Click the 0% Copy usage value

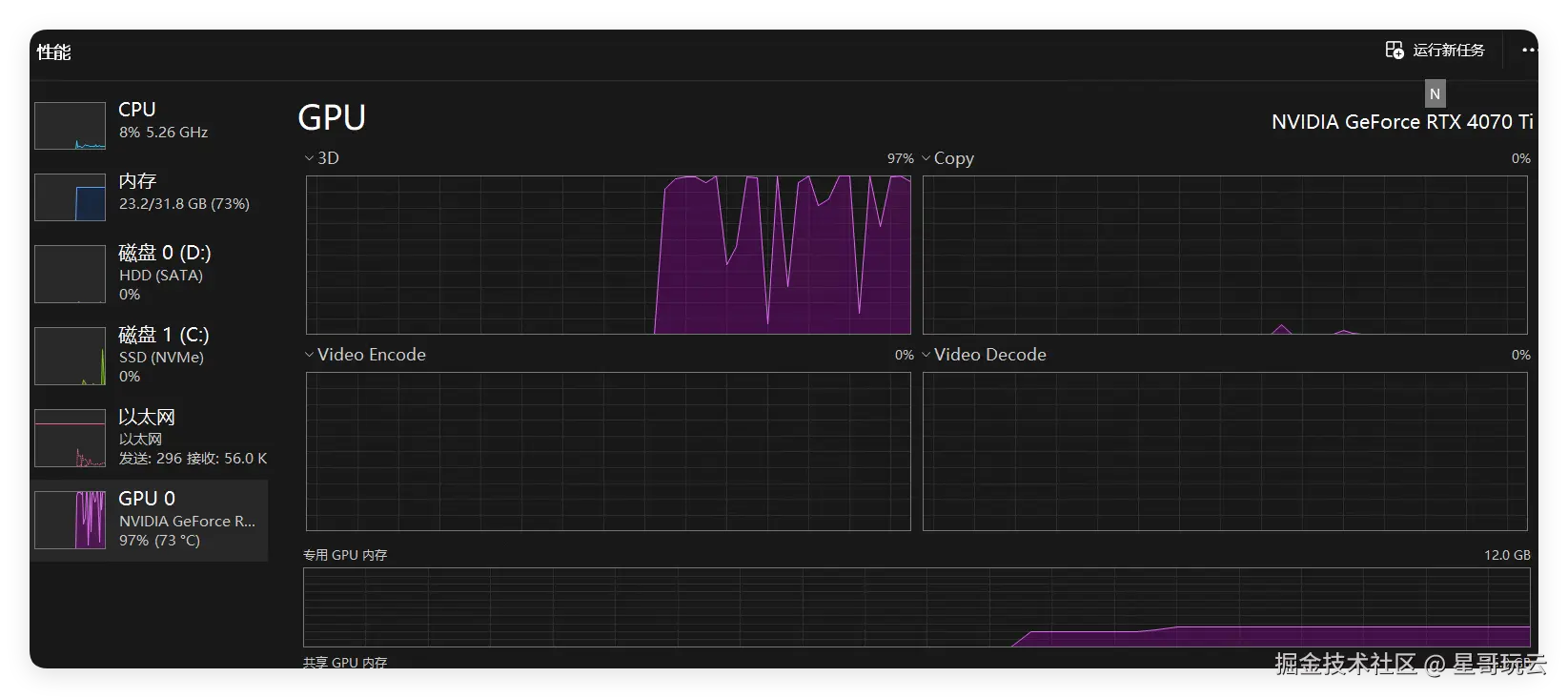coord(1521,158)
